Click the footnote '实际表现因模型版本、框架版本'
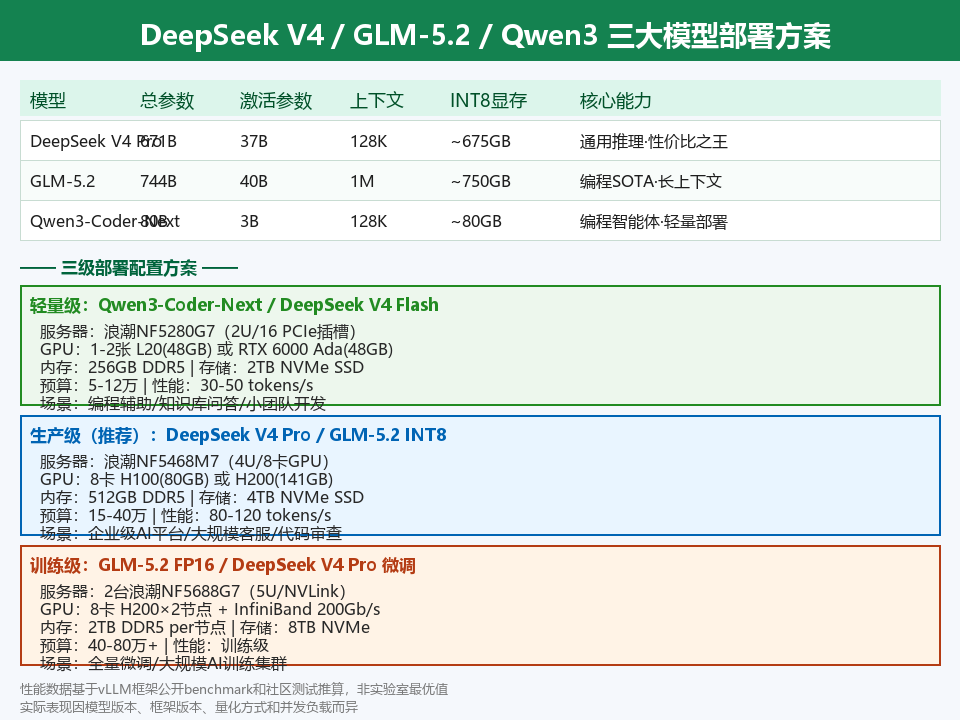 189,707
